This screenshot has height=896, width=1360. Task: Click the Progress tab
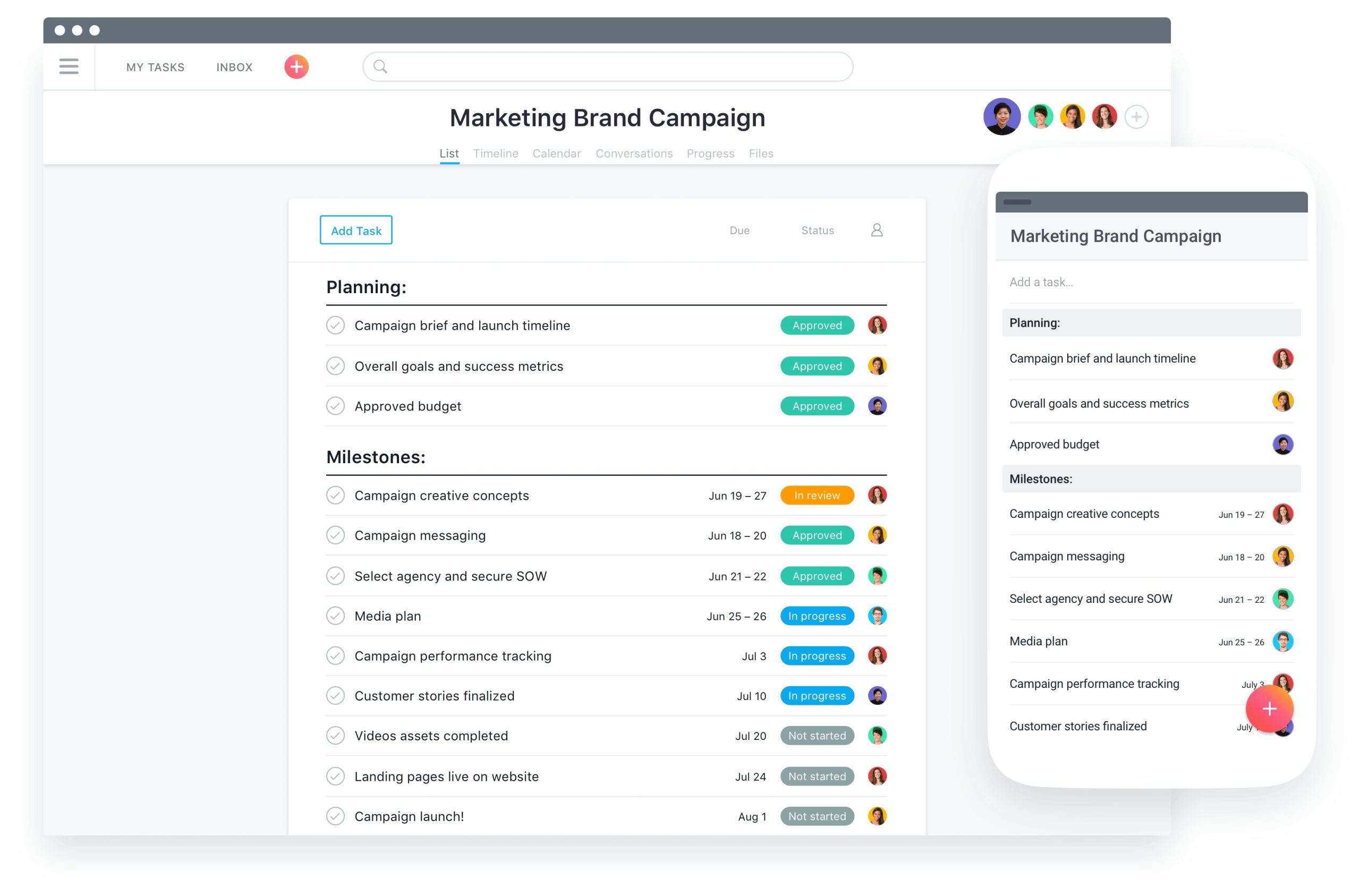[710, 153]
